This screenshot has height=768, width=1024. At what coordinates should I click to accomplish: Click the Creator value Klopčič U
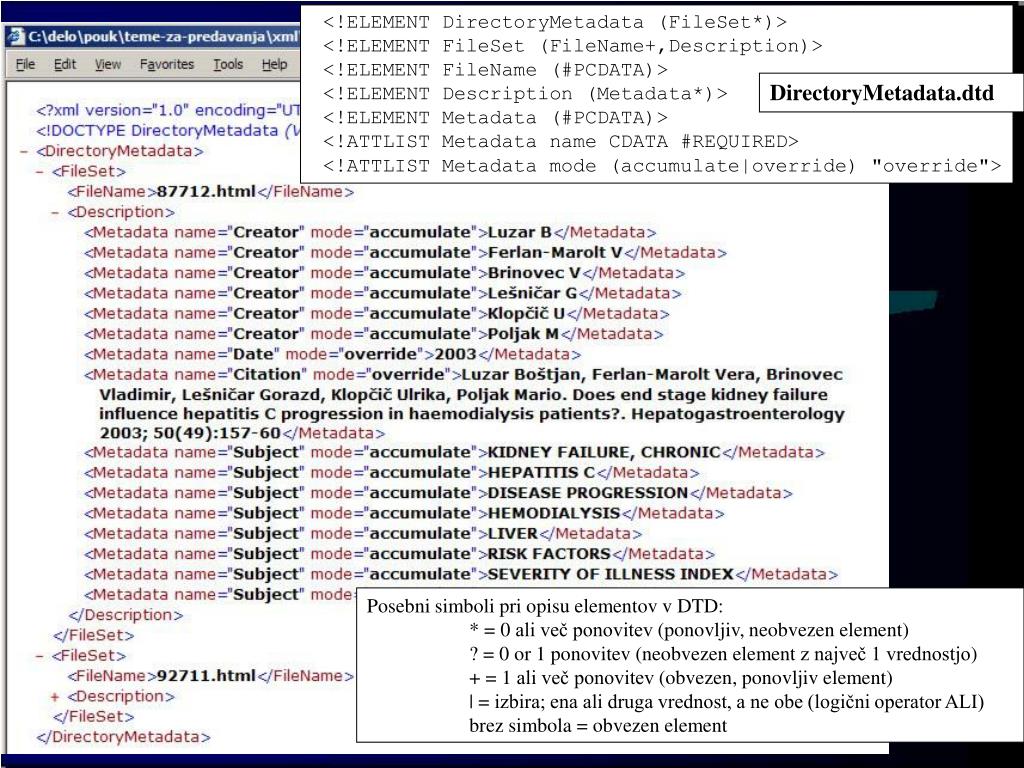(526, 313)
